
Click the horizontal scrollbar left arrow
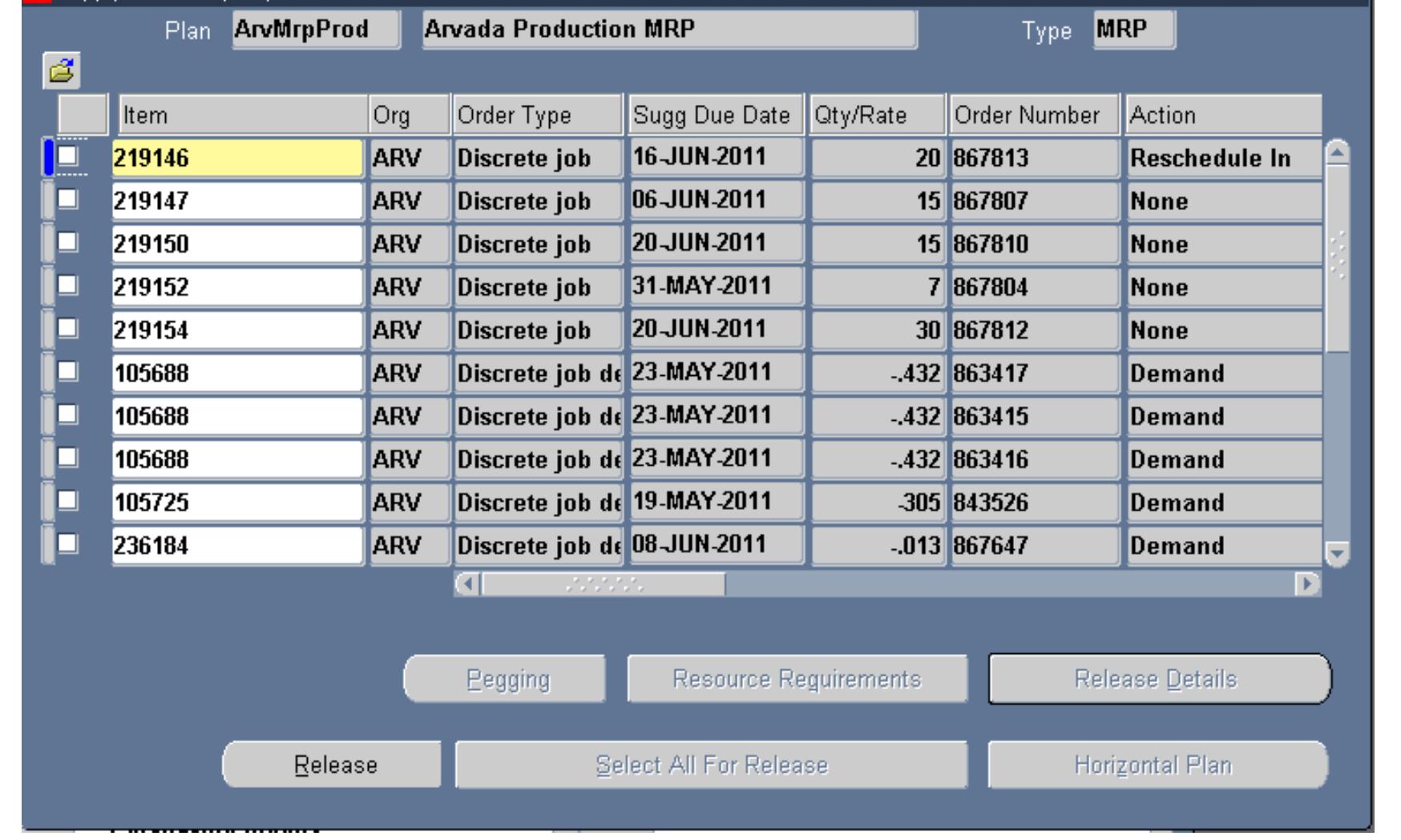coord(467,584)
